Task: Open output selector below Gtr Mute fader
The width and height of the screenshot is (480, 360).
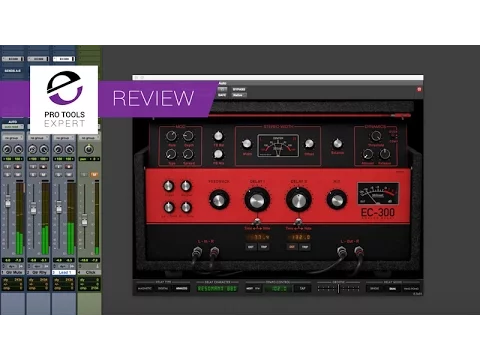Action: [13, 266]
